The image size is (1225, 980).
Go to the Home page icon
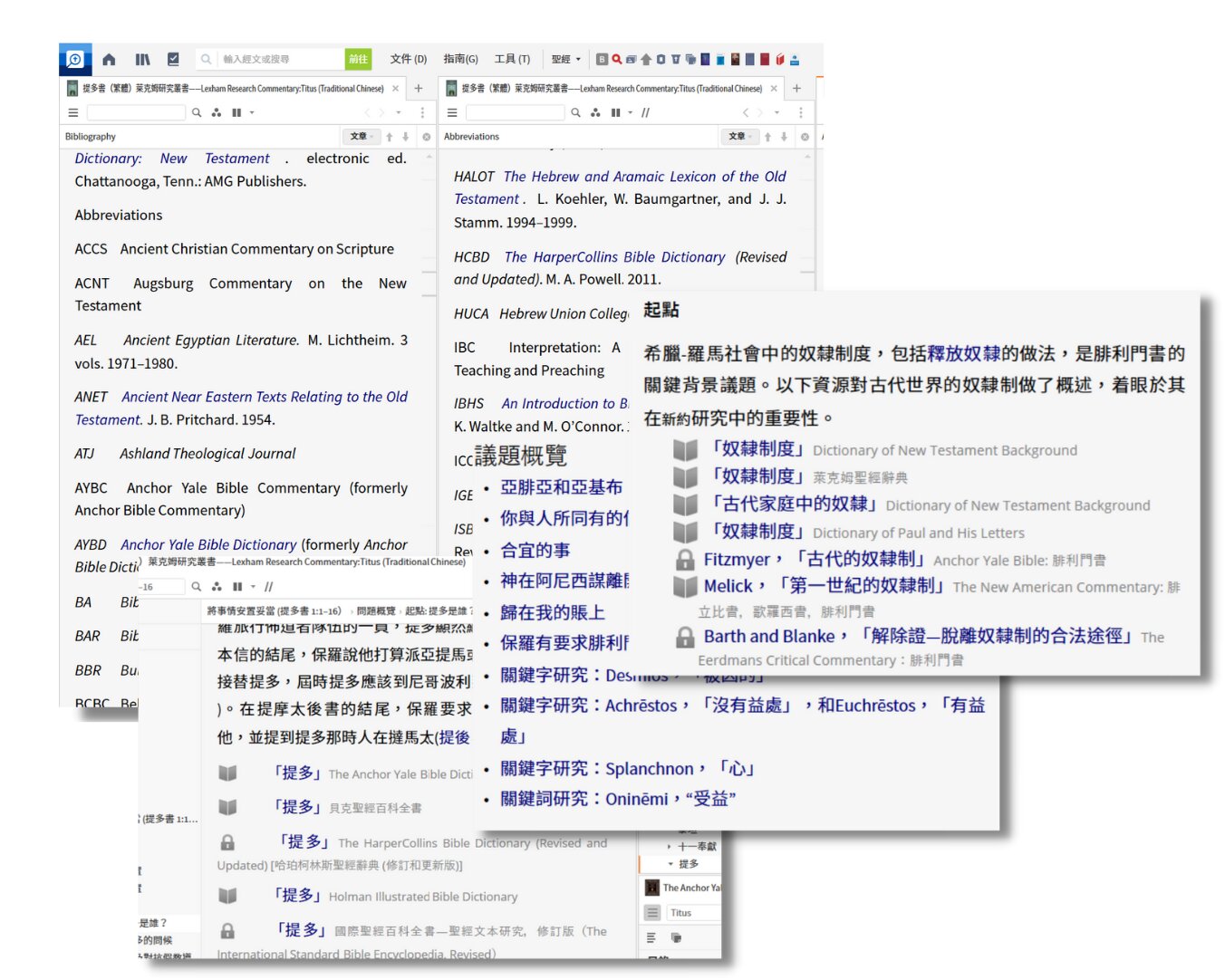click(x=109, y=59)
